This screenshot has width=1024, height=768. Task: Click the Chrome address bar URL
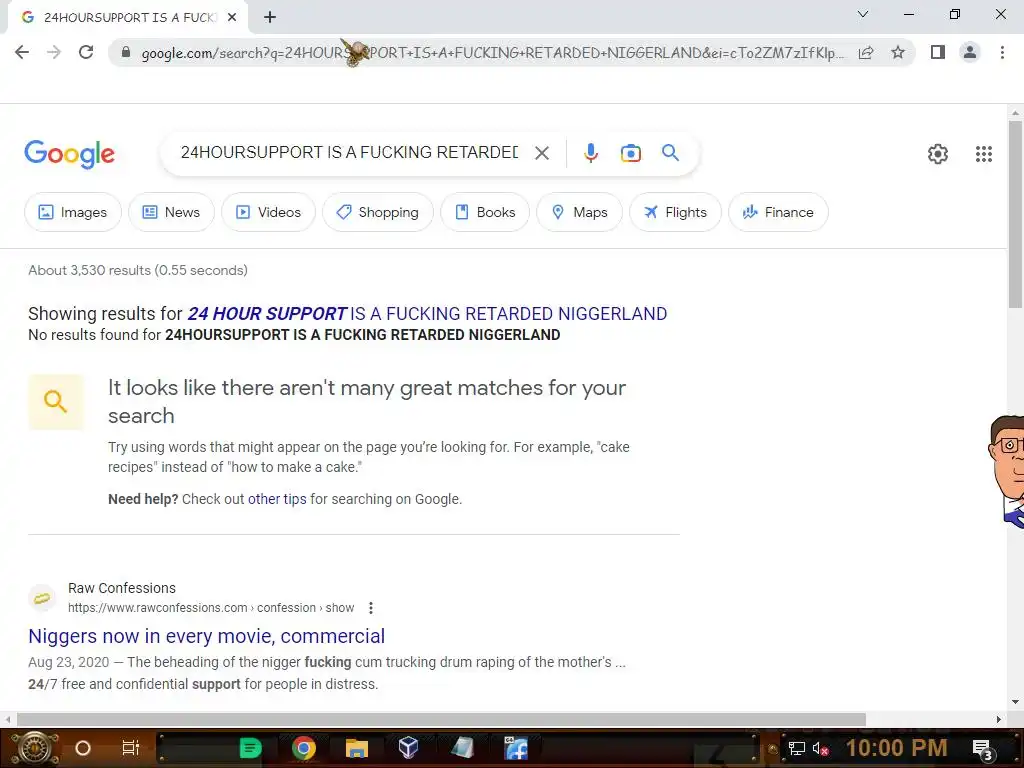(492, 53)
